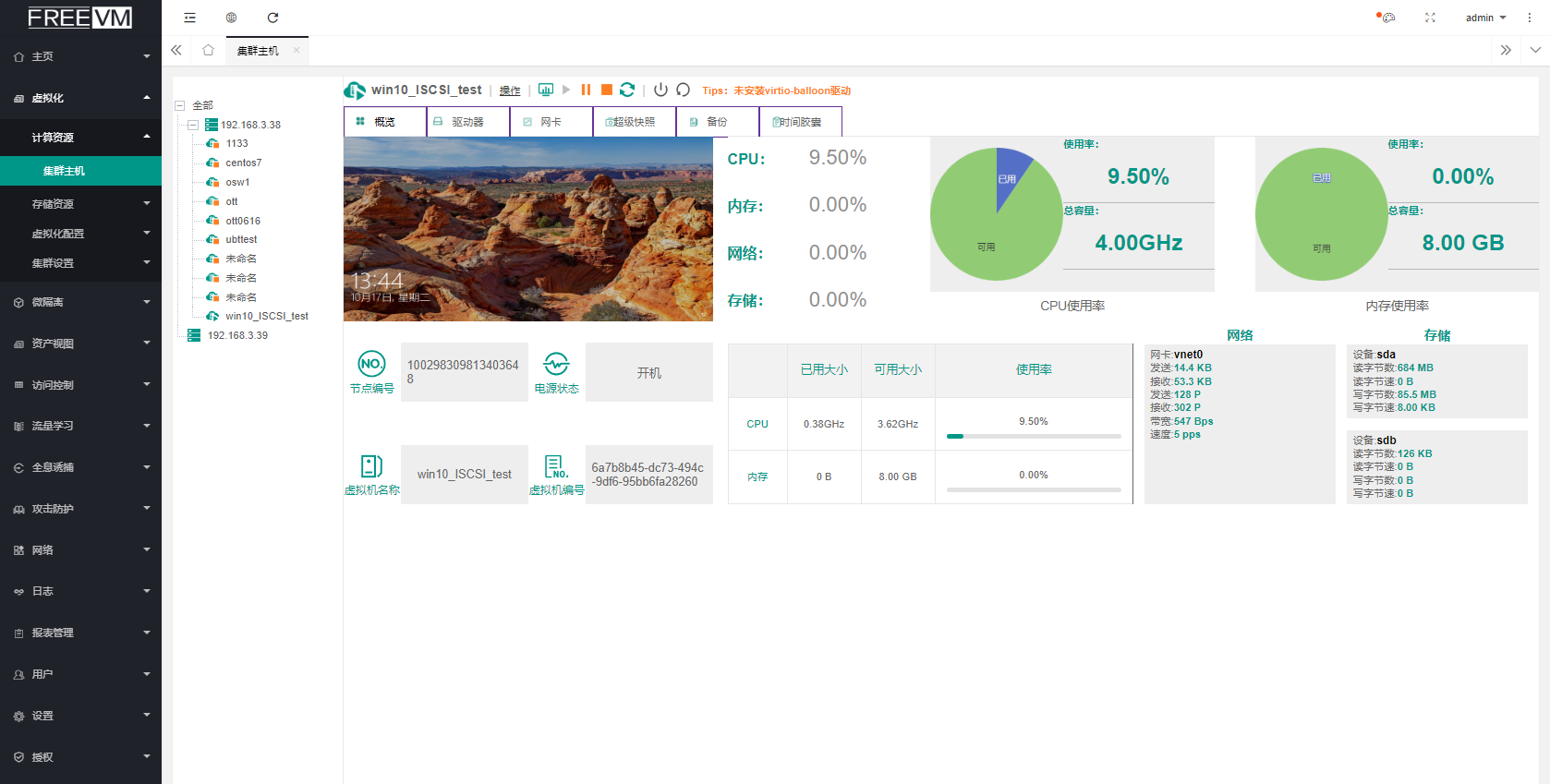Click the orange stop VM square icon
1550x784 pixels.
607,90
